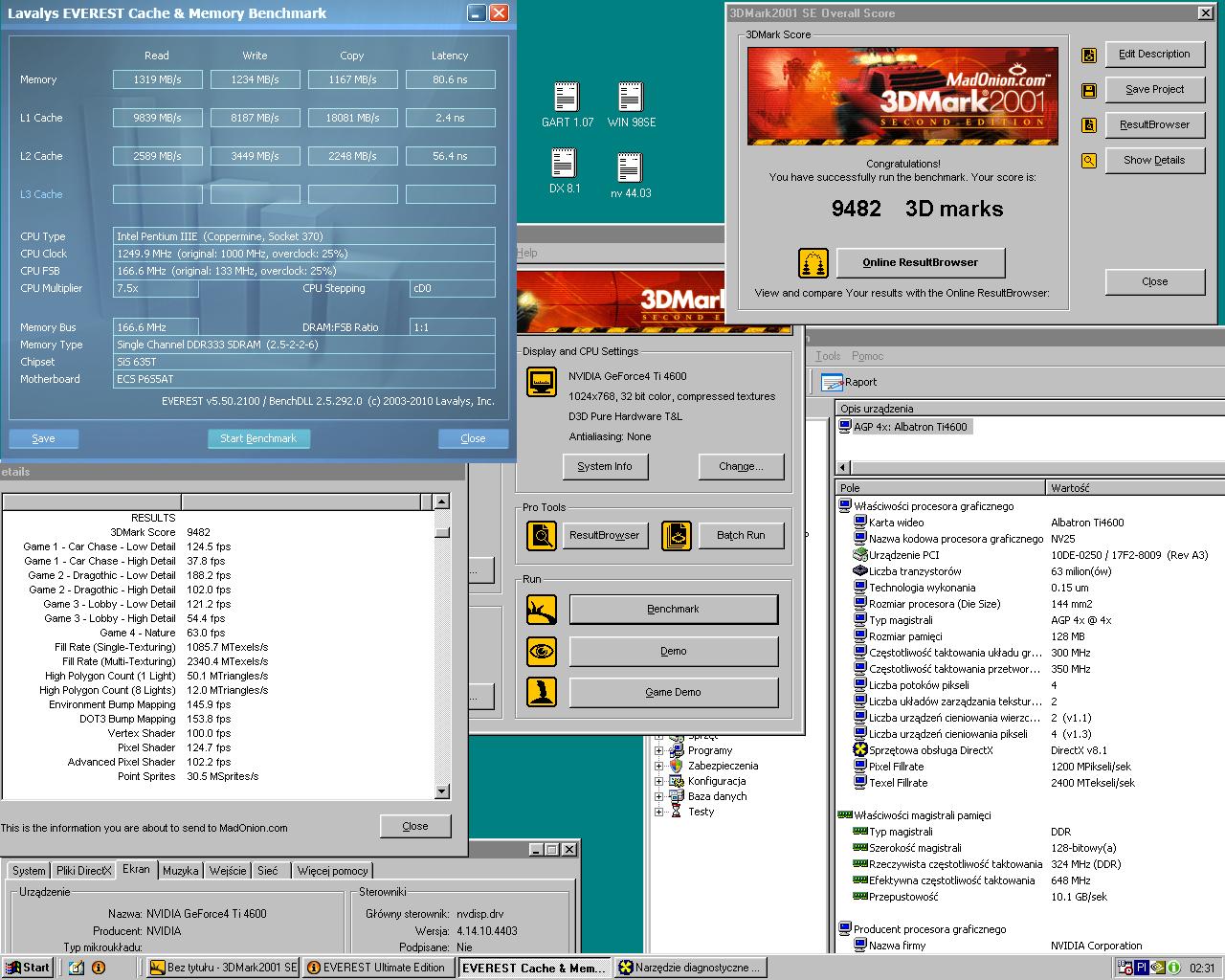Expand the Zabezpieczenia tree node
The image size is (1225, 980).
click(x=658, y=766)
